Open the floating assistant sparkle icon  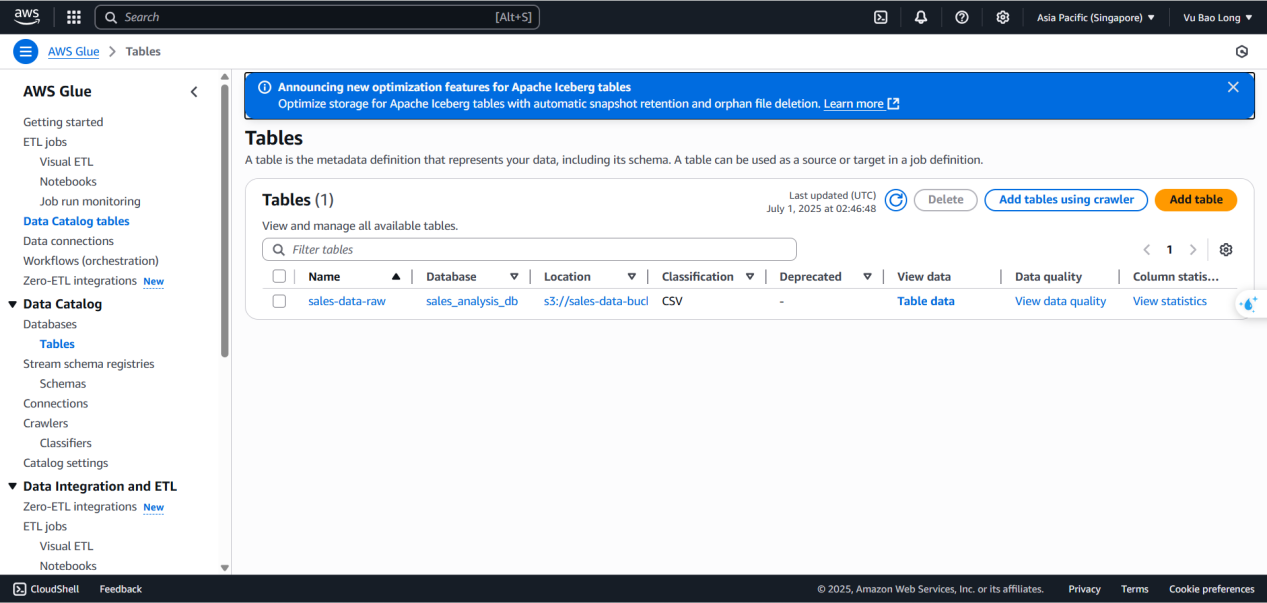click(1249, 304)
